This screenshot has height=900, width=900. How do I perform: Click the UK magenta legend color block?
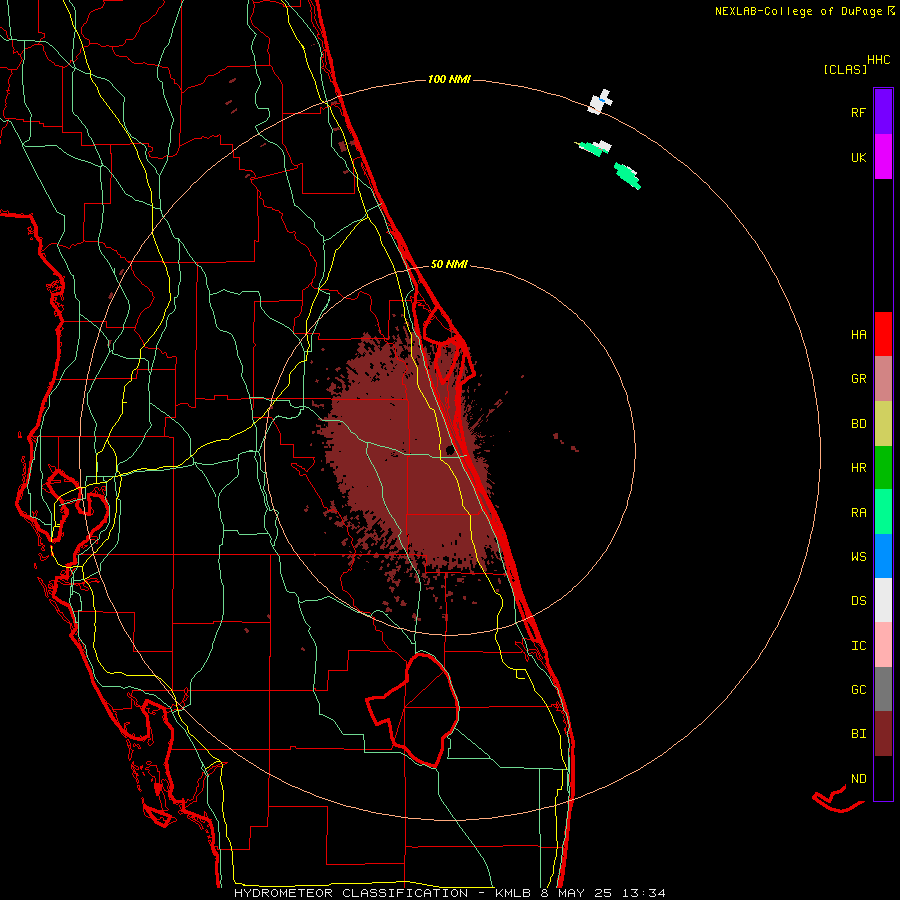[883, 157]
